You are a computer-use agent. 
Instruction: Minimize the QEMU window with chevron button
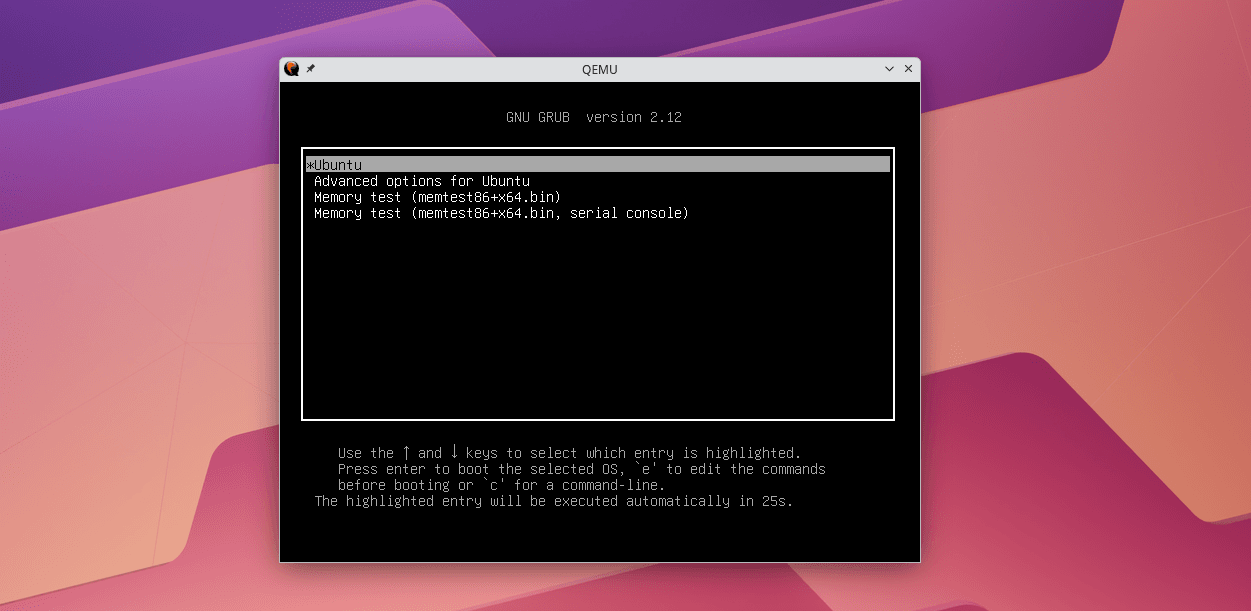click(x=889, y=69)
